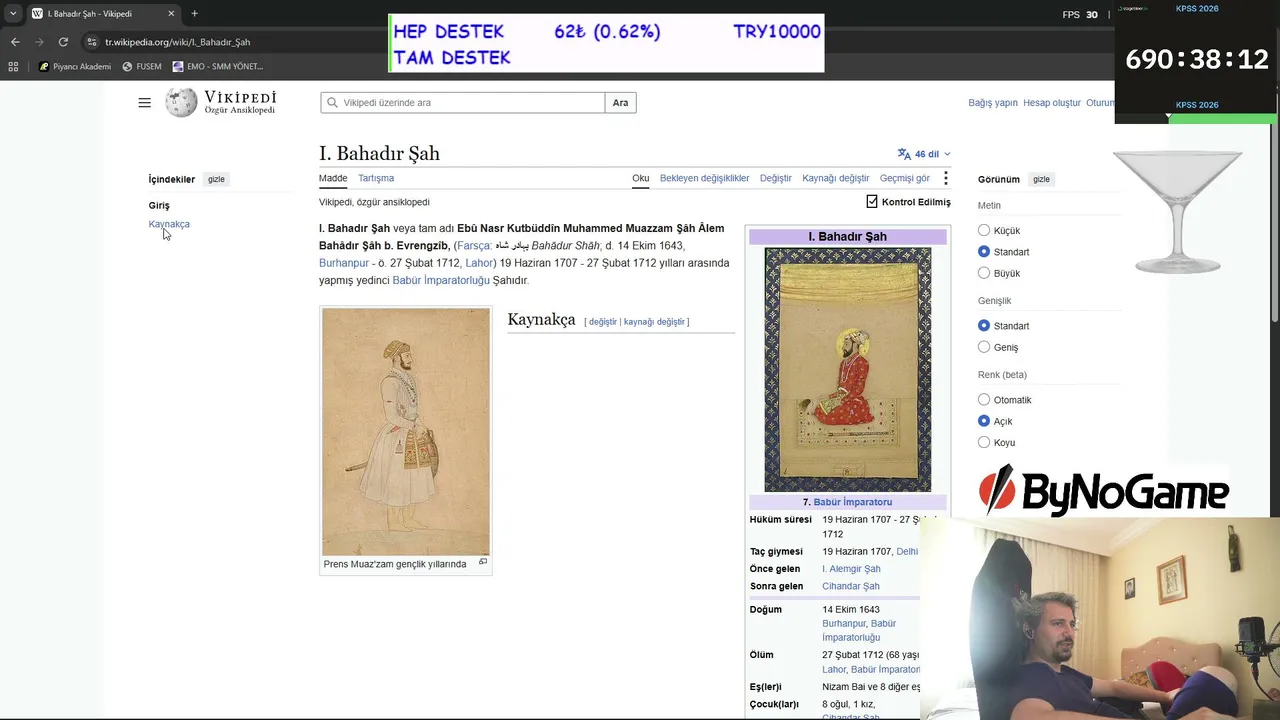Click the Ara search button
This screenshot has width=1280, height=720.
[621, 103]
